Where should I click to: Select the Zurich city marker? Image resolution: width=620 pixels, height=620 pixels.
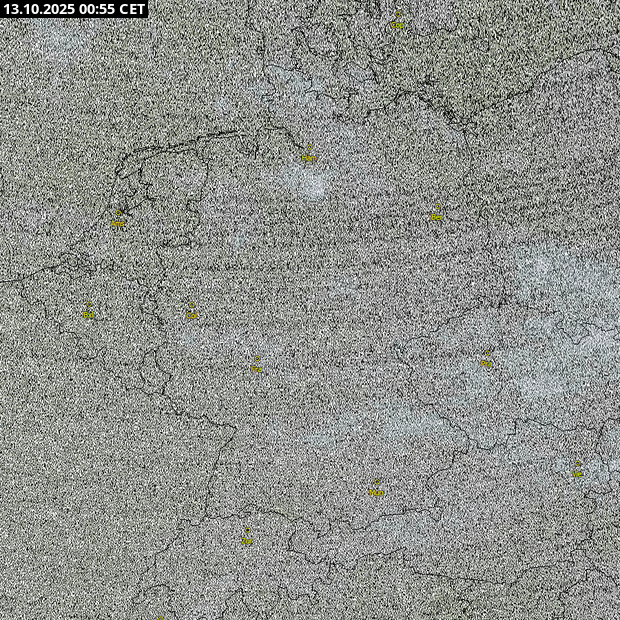coord(246,538)
